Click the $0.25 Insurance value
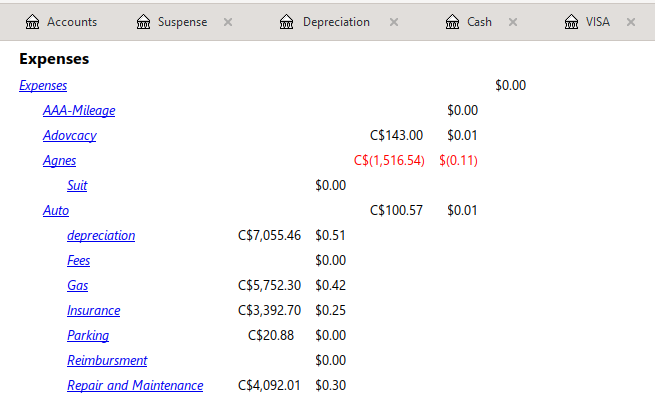Image resolution: width=655 pixels, height=399 pixels. click(330, 311)
